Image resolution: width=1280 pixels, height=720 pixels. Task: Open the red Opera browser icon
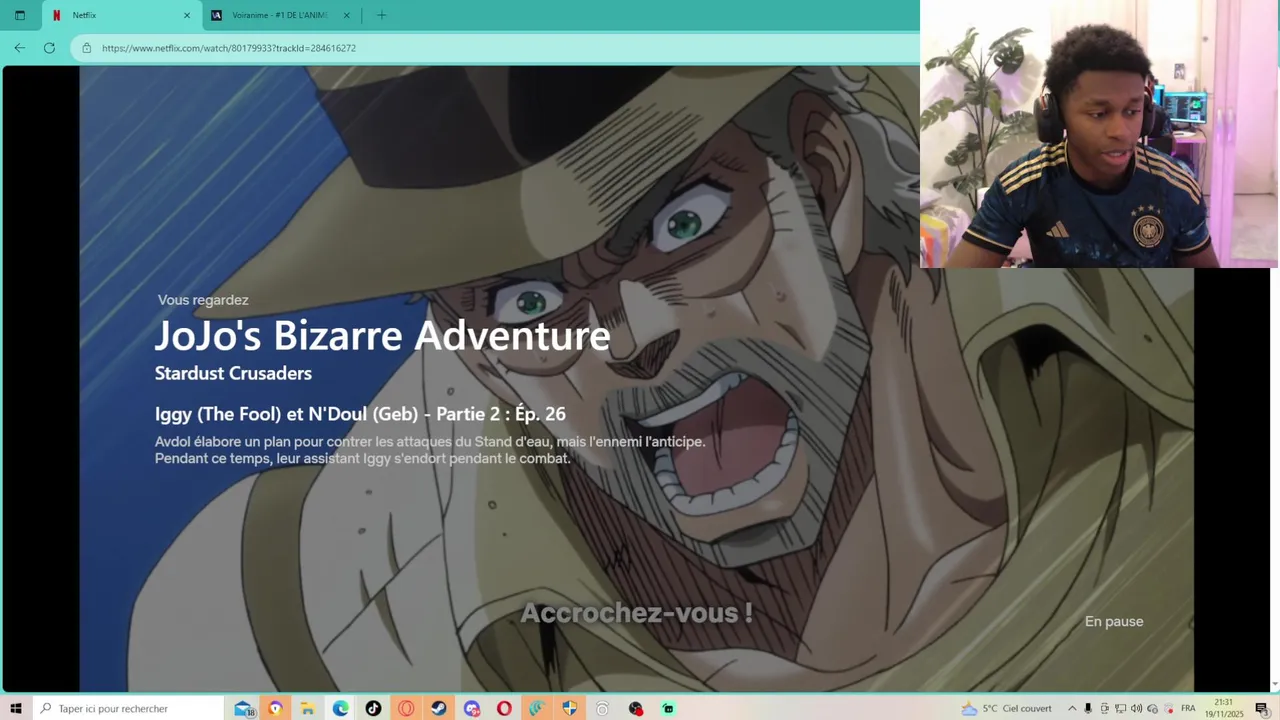pyautogui.click(x=504, y=708)
